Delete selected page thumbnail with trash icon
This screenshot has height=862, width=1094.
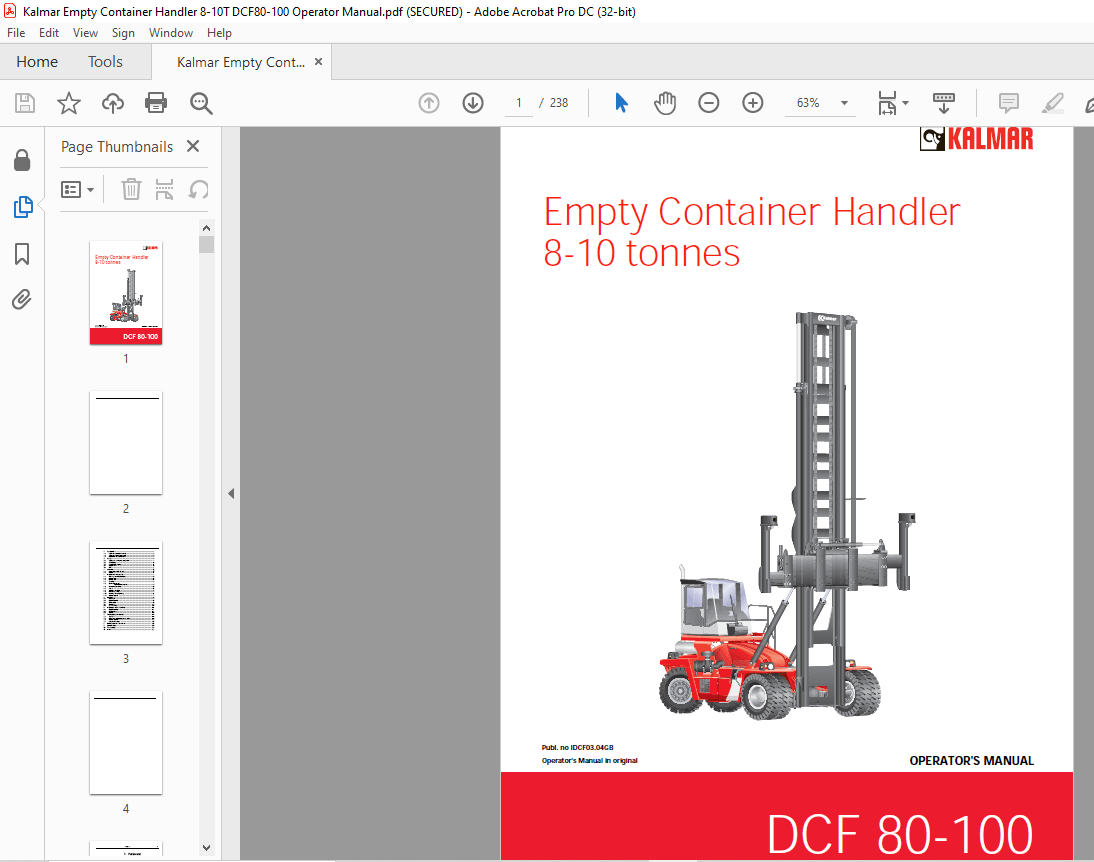coord(131,189)
